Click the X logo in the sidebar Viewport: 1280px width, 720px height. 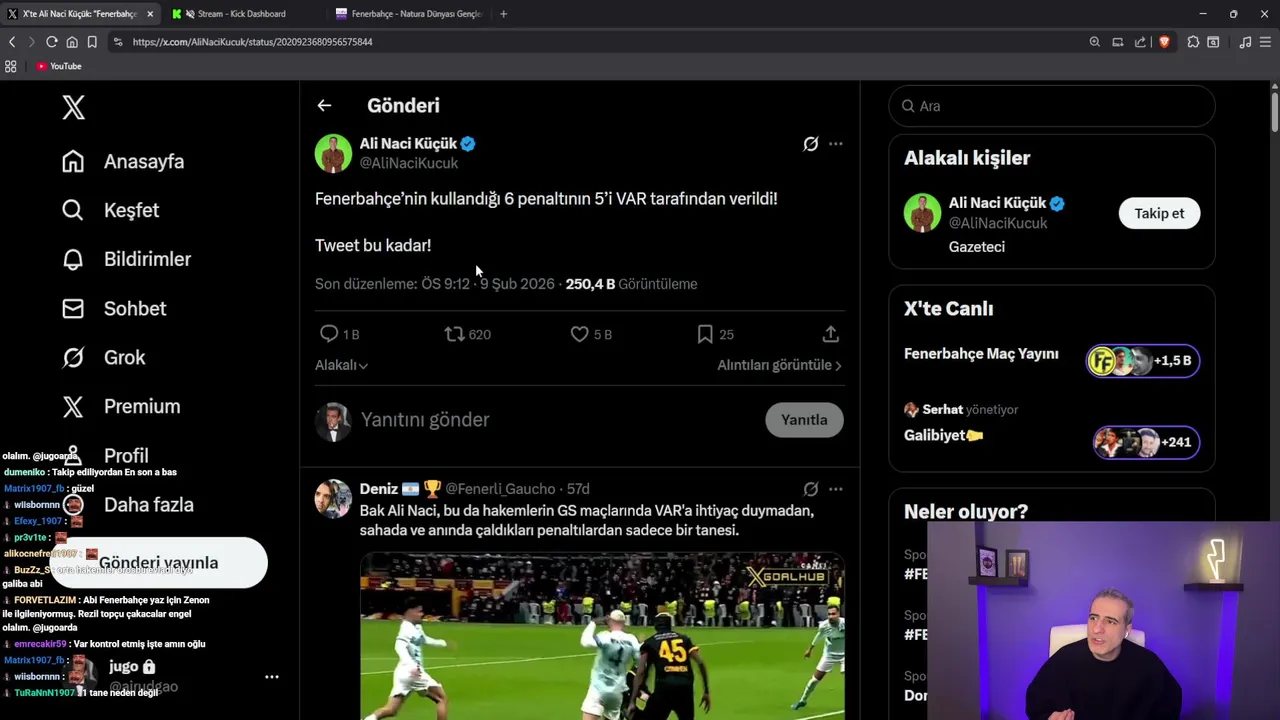click(x=73, y=107)
